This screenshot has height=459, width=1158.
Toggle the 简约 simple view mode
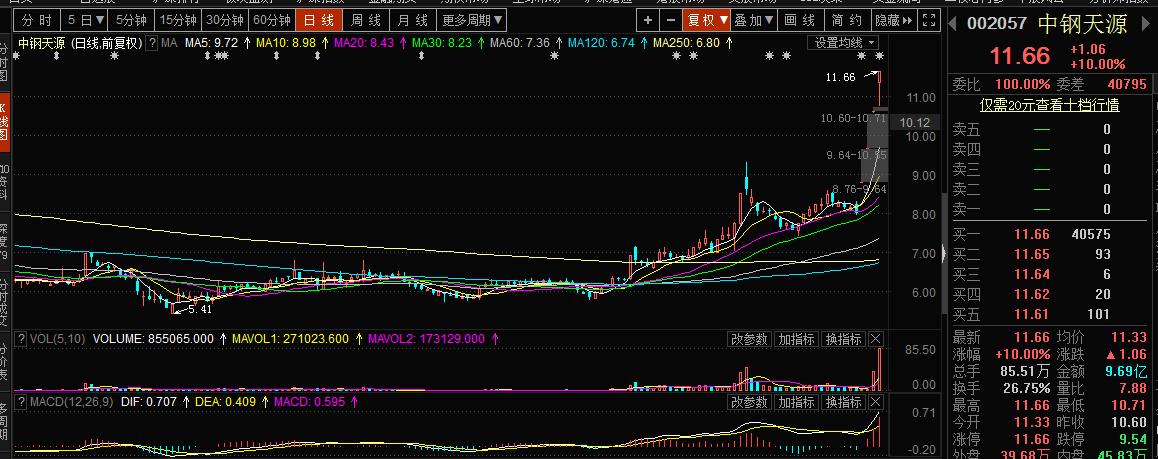846,20
